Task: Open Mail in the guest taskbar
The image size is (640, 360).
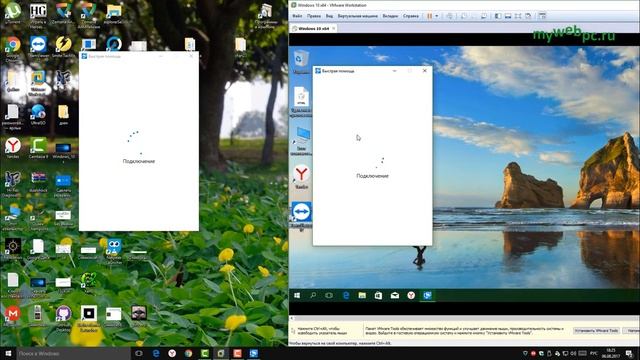Action: pyautogui.click(x=395, y=295)
